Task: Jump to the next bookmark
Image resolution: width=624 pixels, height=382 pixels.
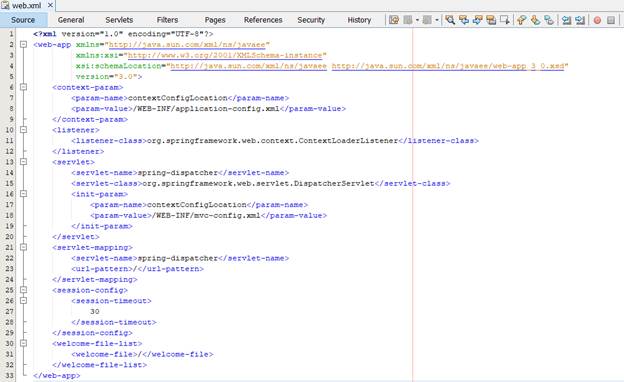Action: pyautogui.click(x=535, y=20)
